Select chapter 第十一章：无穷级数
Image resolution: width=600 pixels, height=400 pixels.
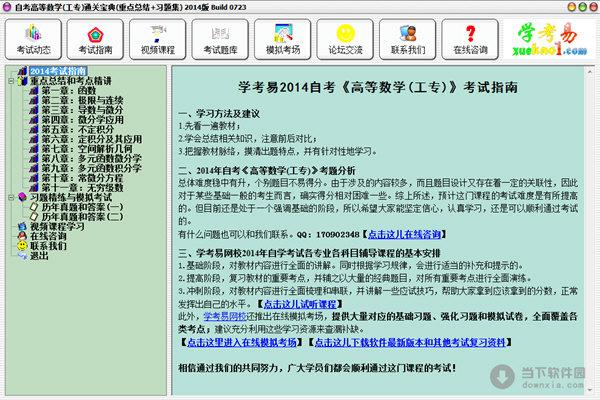click(x=82, y=188)
